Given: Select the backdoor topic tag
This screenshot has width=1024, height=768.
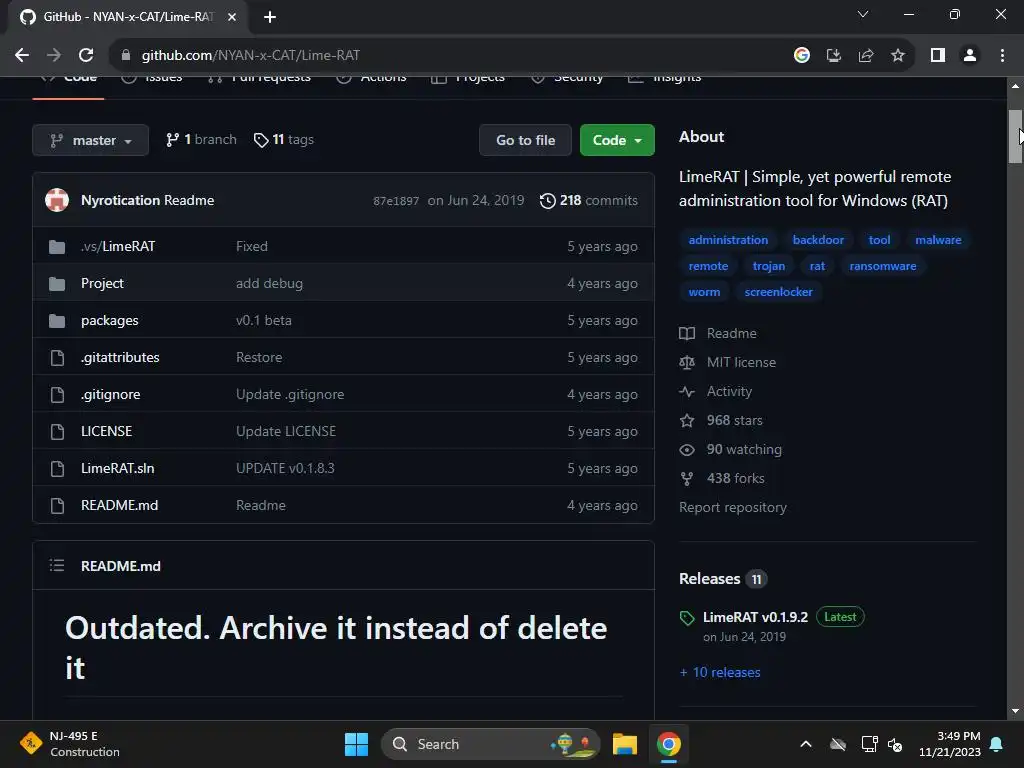Looking at the screenshot, I should coord(818,240).
